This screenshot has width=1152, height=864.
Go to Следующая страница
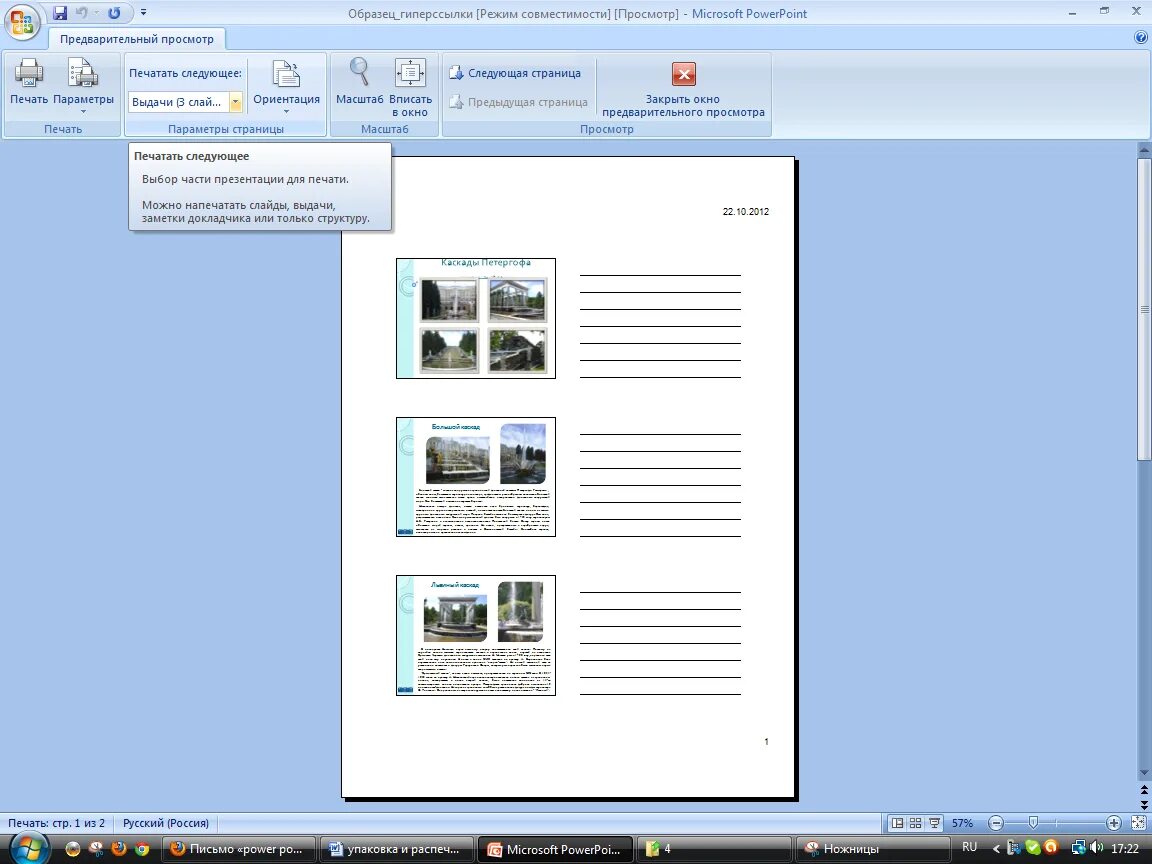(515, 73)
